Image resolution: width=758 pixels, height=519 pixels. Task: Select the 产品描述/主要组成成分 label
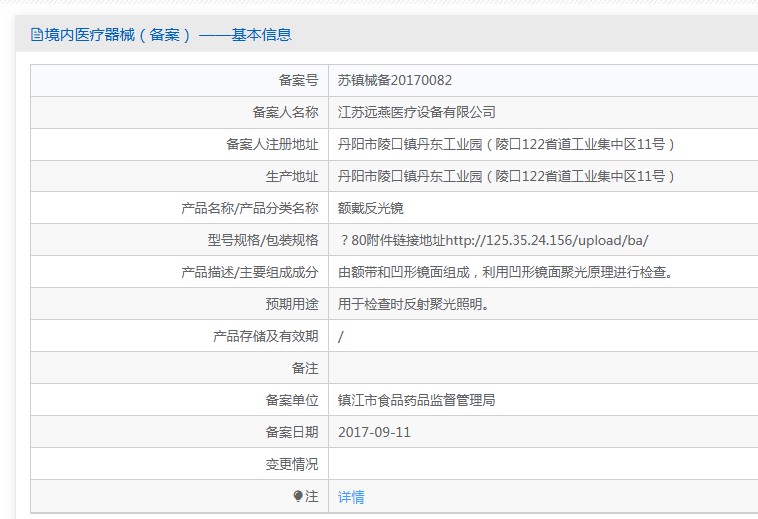(249, 272)
